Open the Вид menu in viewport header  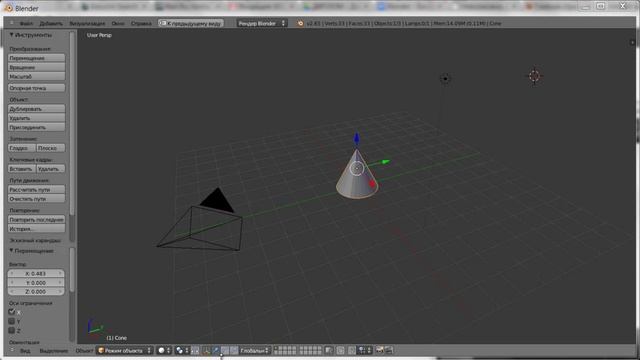point(25,351)
